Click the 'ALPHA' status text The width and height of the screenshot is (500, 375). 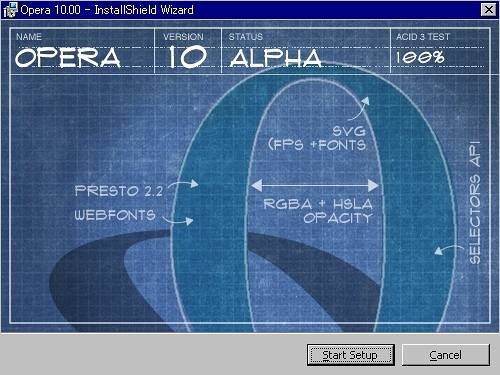276,58
